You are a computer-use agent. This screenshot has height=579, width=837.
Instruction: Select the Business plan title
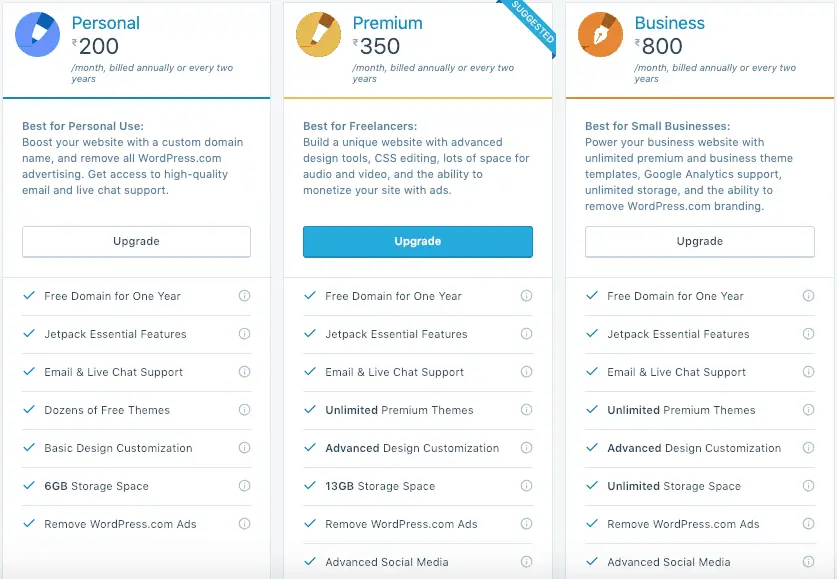click(x=669, y=23)
